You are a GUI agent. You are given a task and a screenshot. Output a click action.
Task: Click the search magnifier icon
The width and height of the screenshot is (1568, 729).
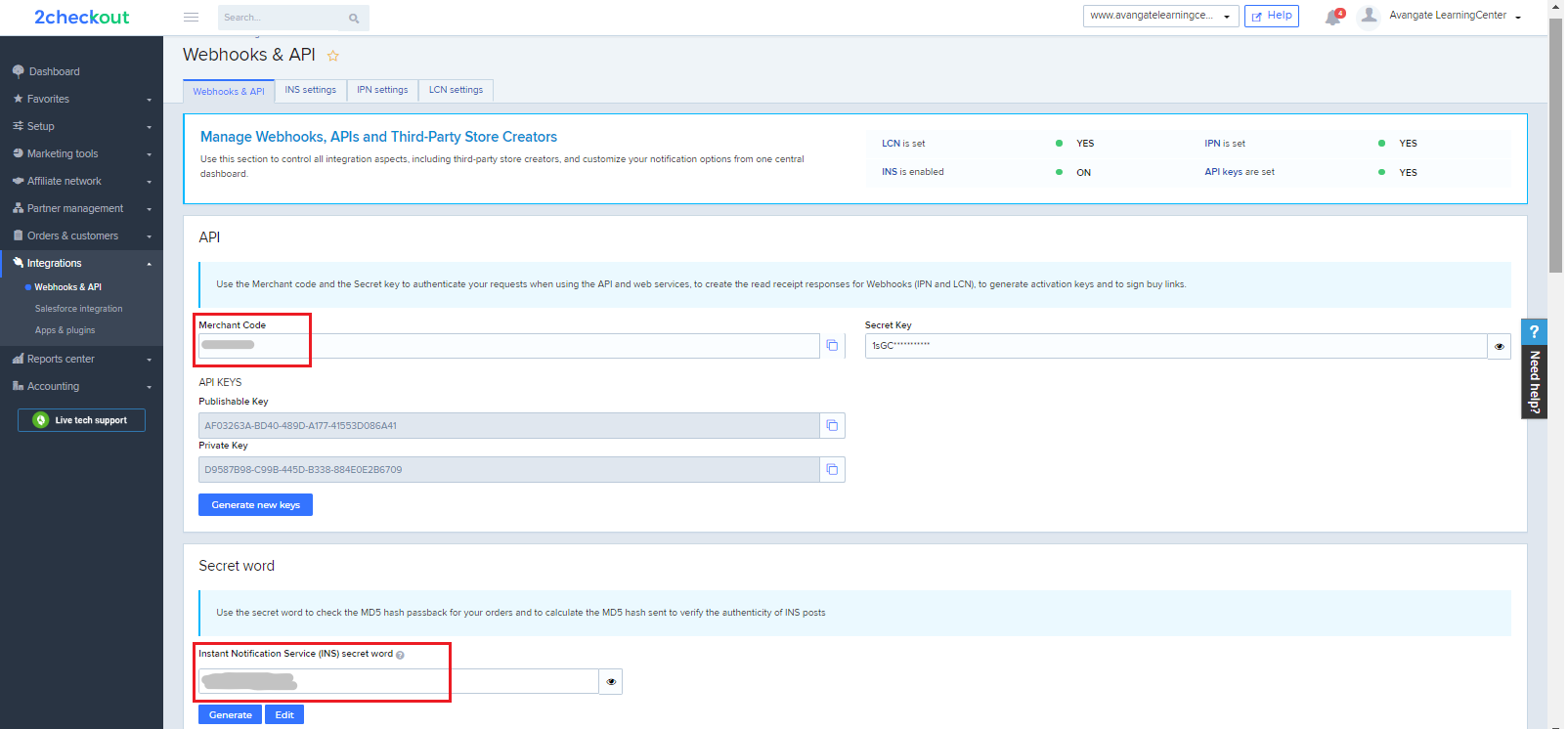pos(354,18)
